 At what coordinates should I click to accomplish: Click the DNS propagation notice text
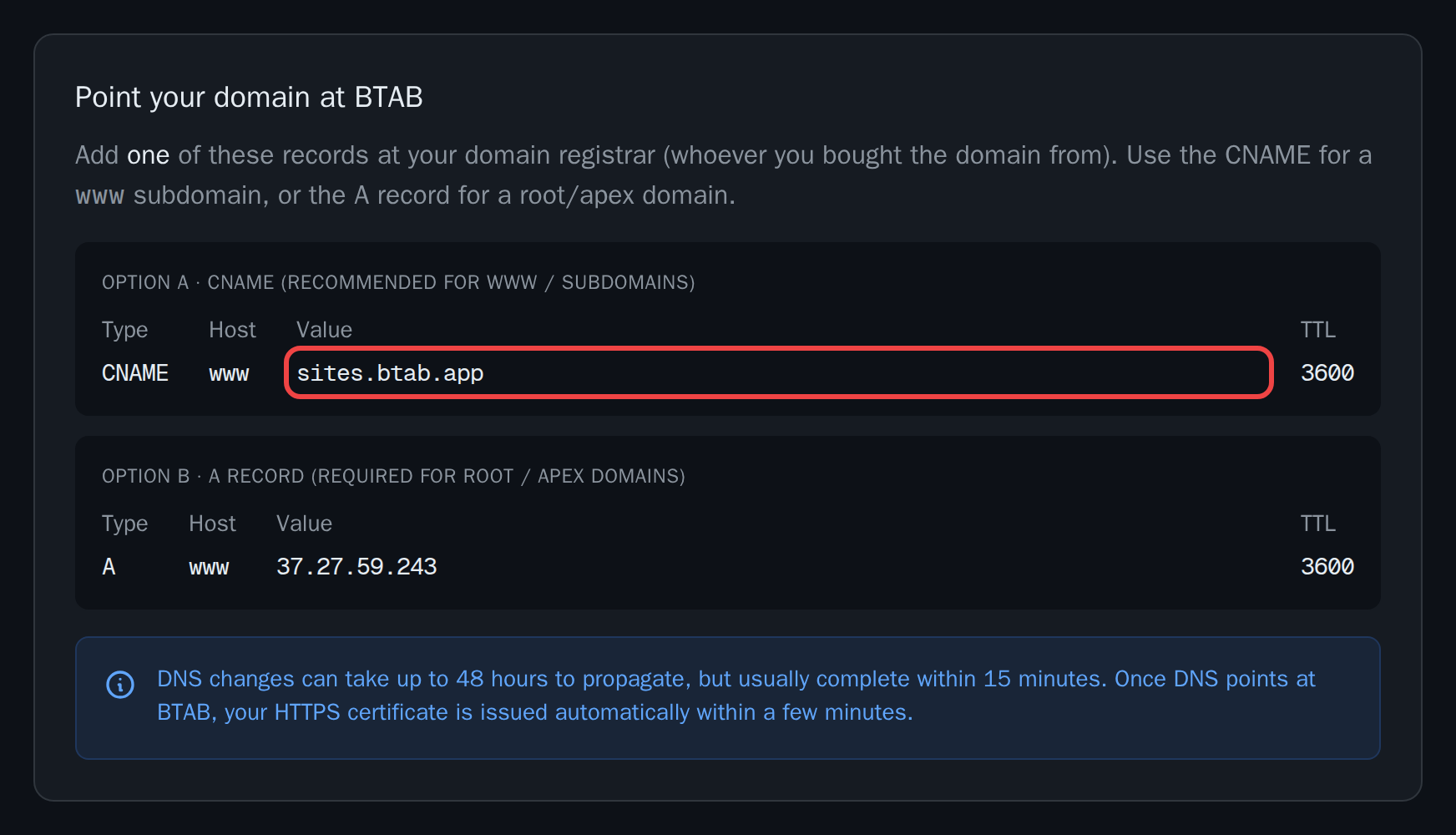pos(736,696)
